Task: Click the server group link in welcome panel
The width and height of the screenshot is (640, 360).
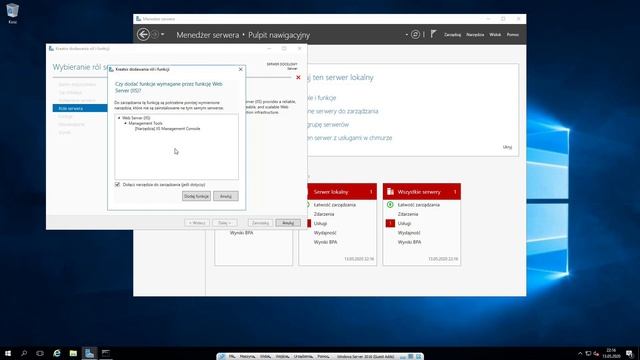Action: click(x=328, y=124)
